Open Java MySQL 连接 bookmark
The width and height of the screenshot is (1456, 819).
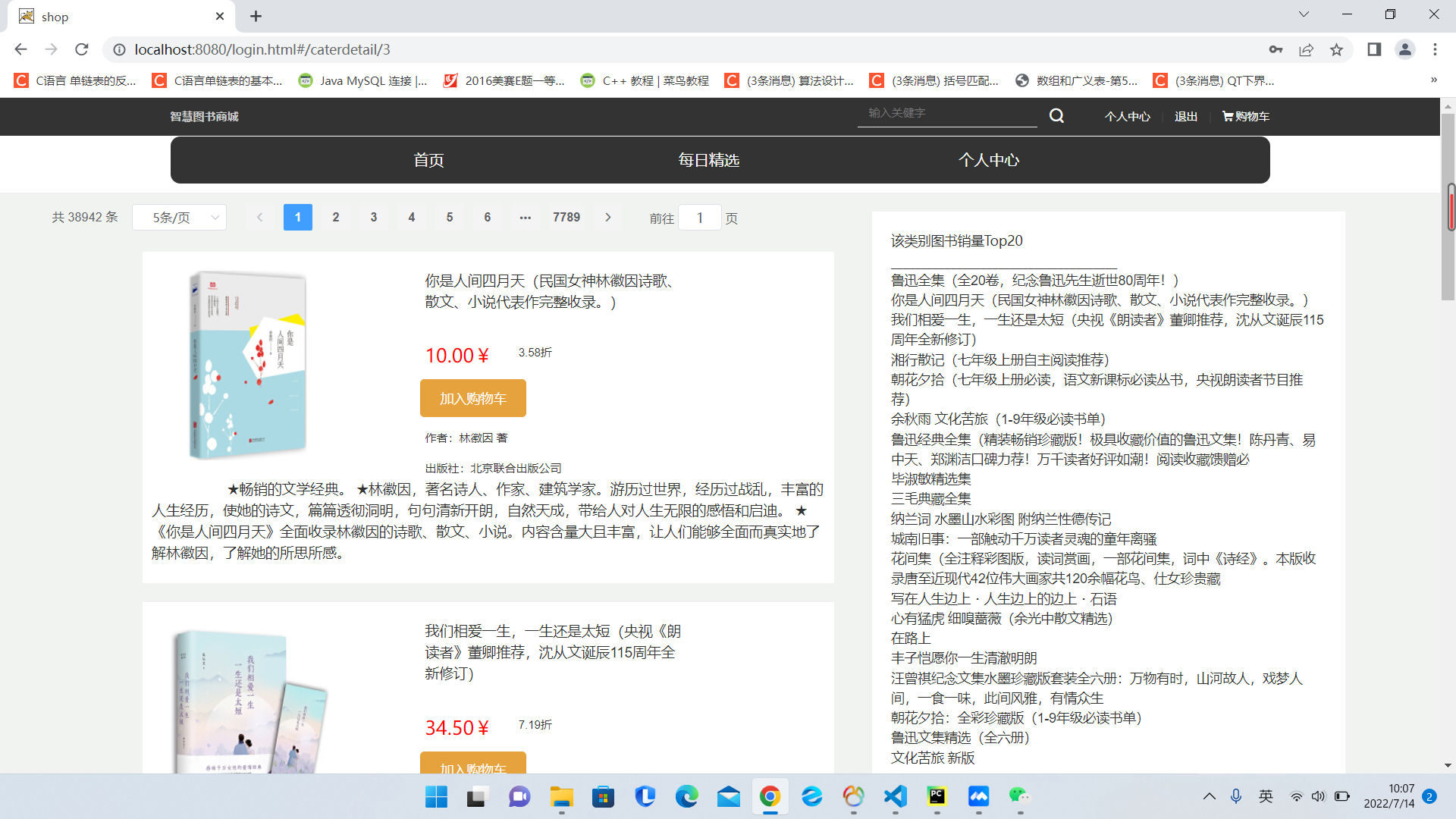[x=362, y=80]
